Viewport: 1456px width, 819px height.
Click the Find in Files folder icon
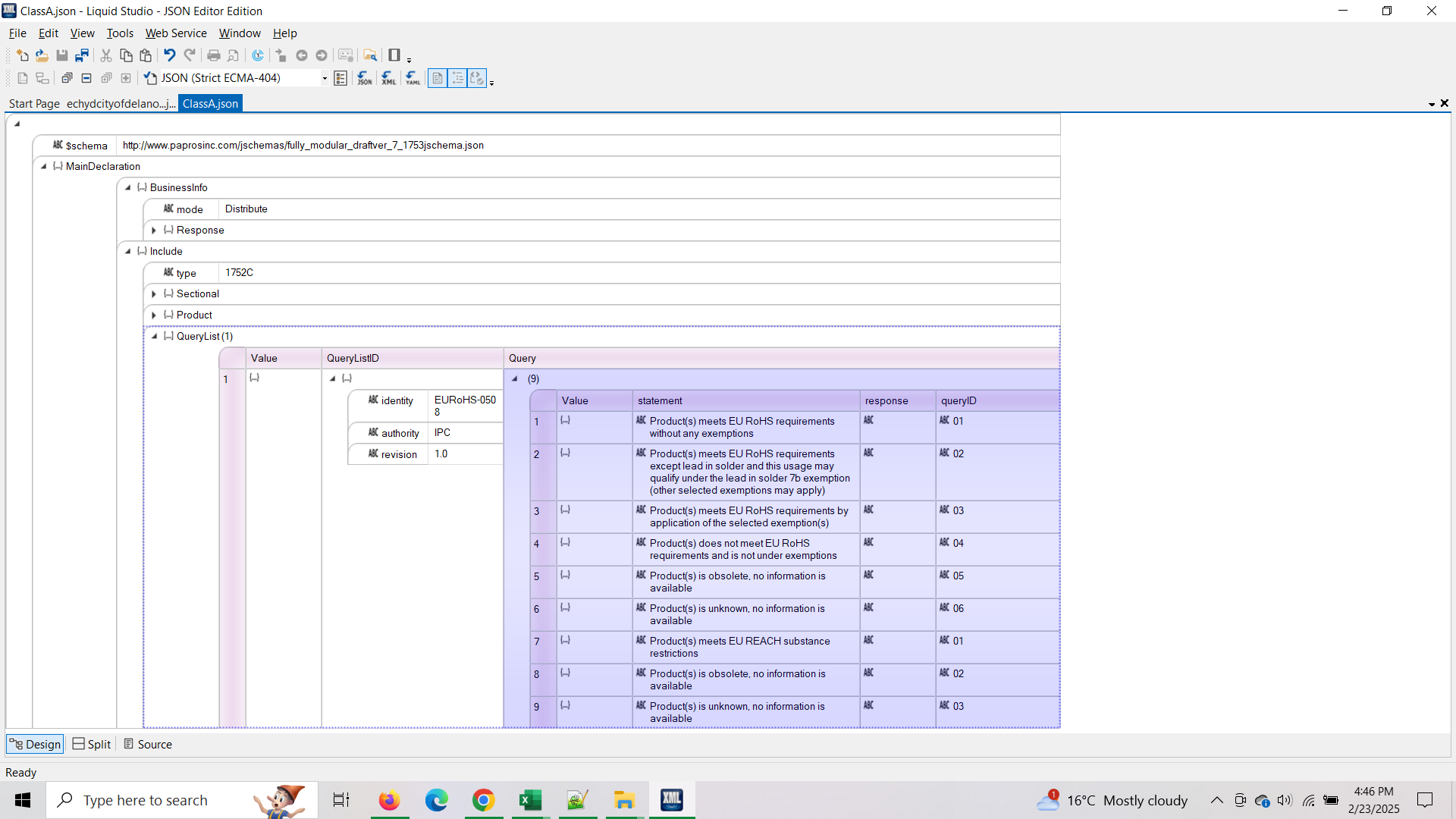click(x=370, y=55)
